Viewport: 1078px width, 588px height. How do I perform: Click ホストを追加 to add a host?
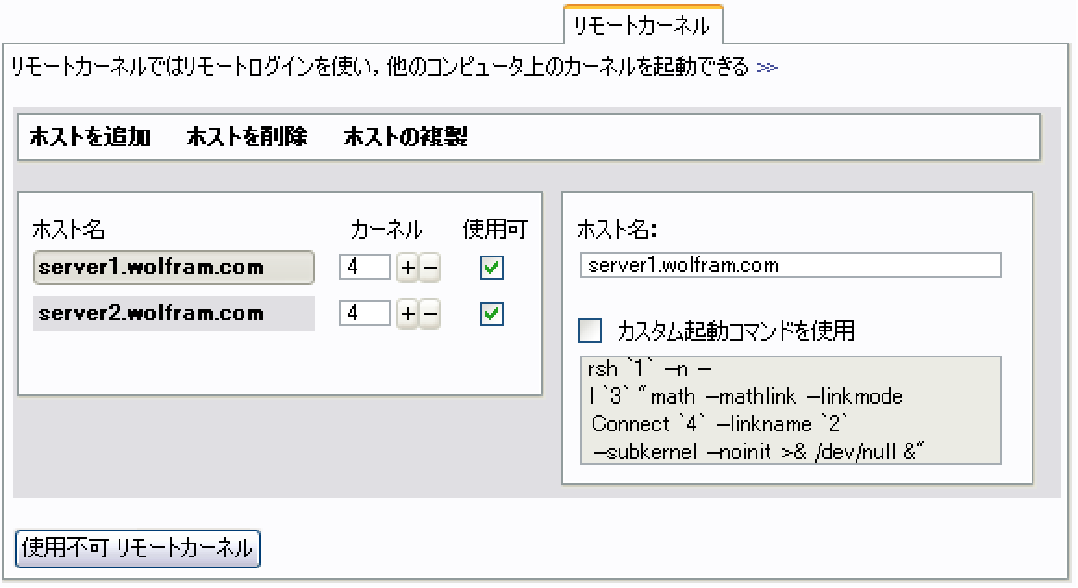90,137
